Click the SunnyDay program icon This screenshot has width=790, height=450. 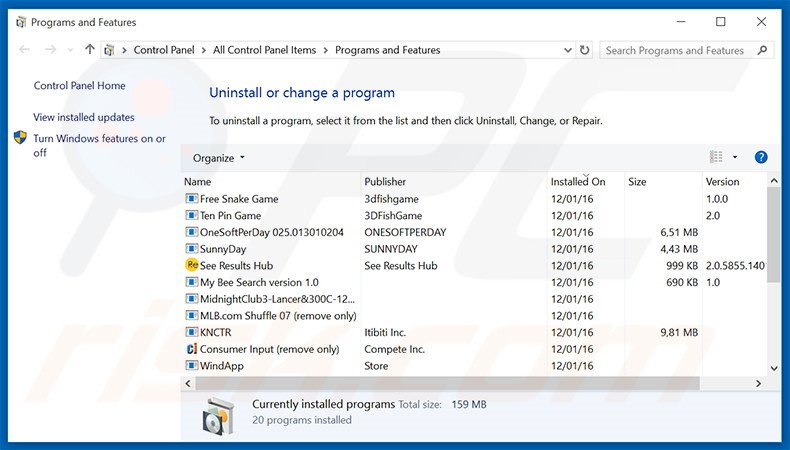point(191,248)
